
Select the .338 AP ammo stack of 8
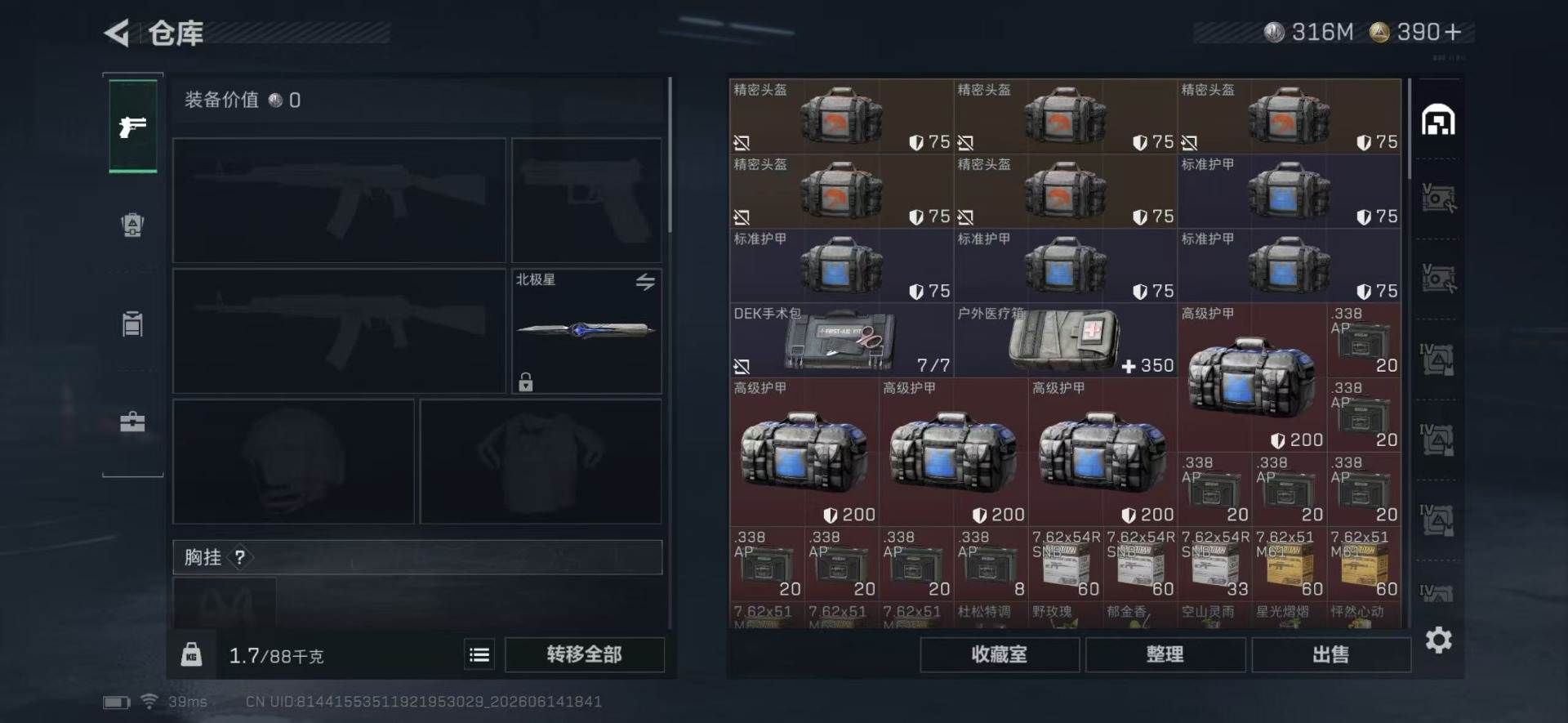(x=991, y=564)
